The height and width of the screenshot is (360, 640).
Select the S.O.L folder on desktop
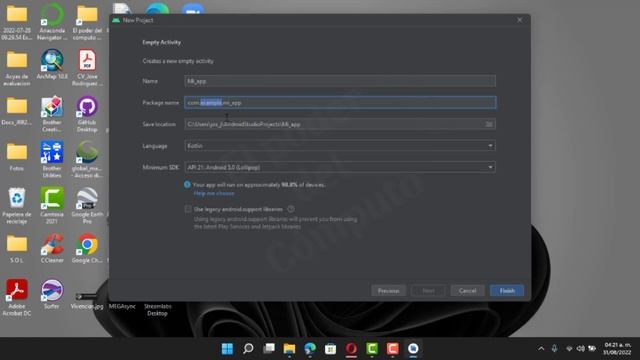[x=17, y=248]
